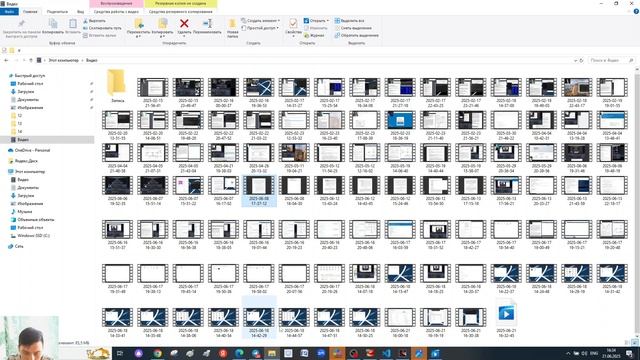Switch to the Главная ribbon tab
This screenshot has height=360, width=640.
point(30,12)
